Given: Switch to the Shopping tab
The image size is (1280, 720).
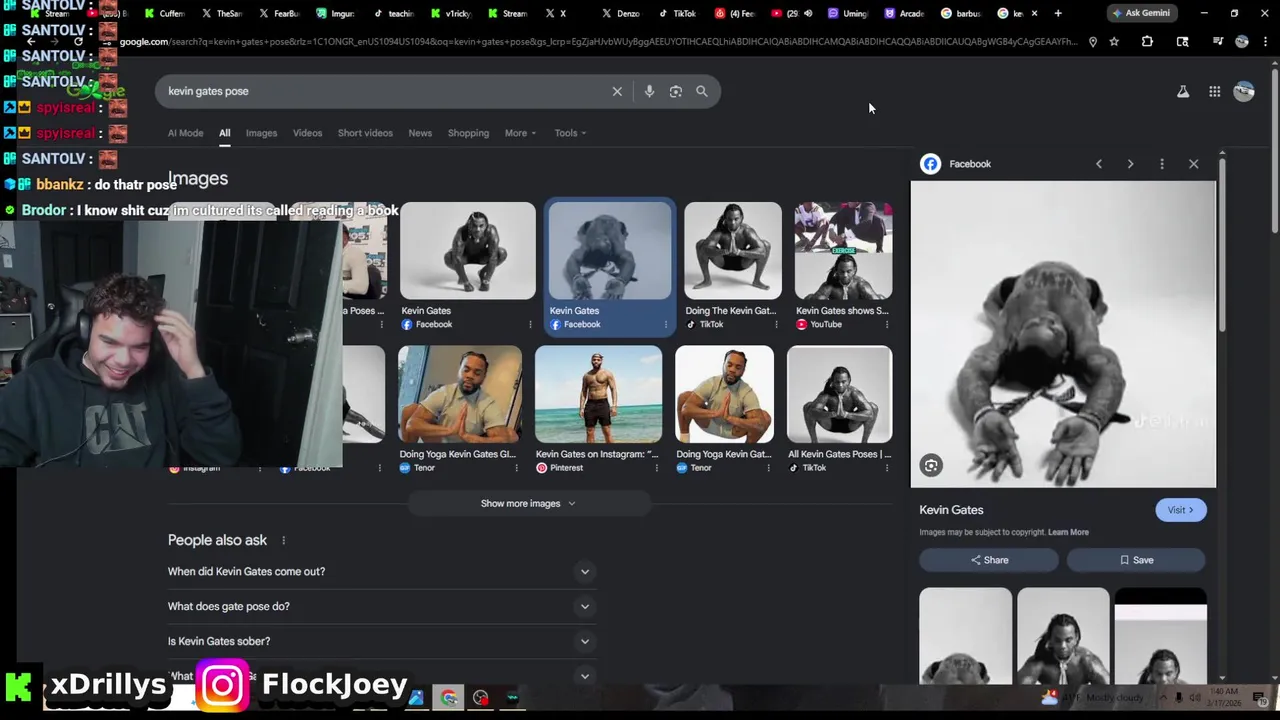Looking at the screenshot, I should (x=468, y=133).
